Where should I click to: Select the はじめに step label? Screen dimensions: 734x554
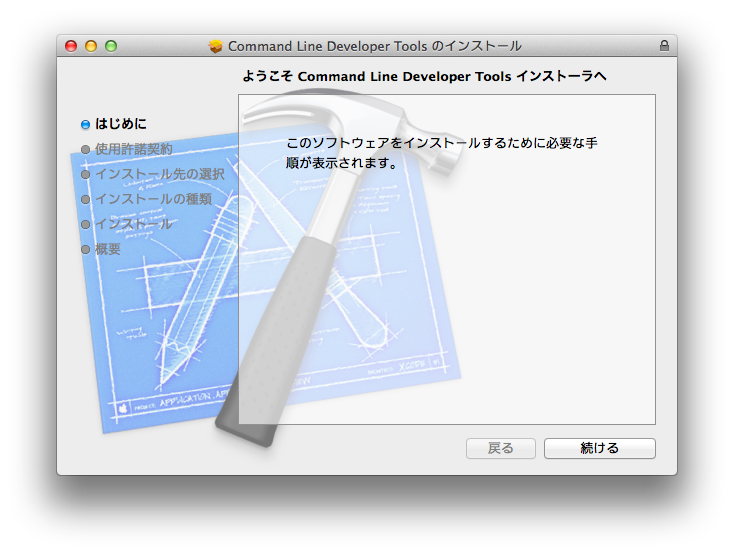coord(121,124)
